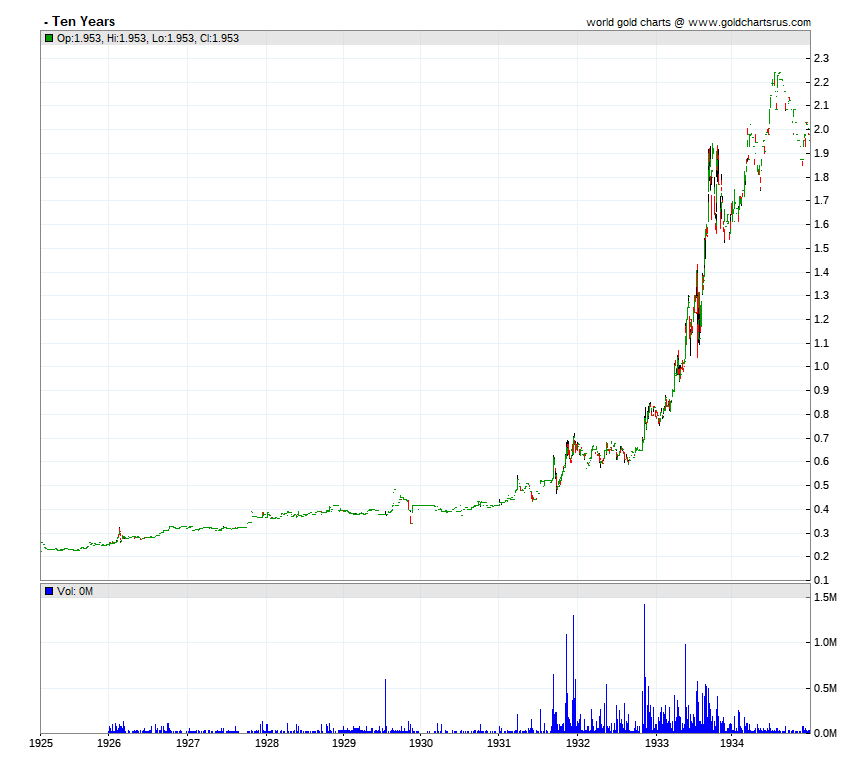Viewport: 850px width, 769px height.
Task: Click the 1930 year label
Action: 421,743
